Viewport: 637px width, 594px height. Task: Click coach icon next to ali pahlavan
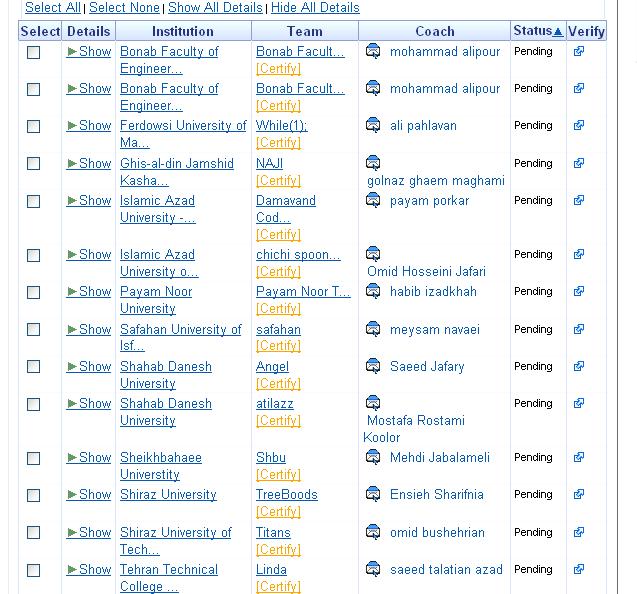point(373,126)
